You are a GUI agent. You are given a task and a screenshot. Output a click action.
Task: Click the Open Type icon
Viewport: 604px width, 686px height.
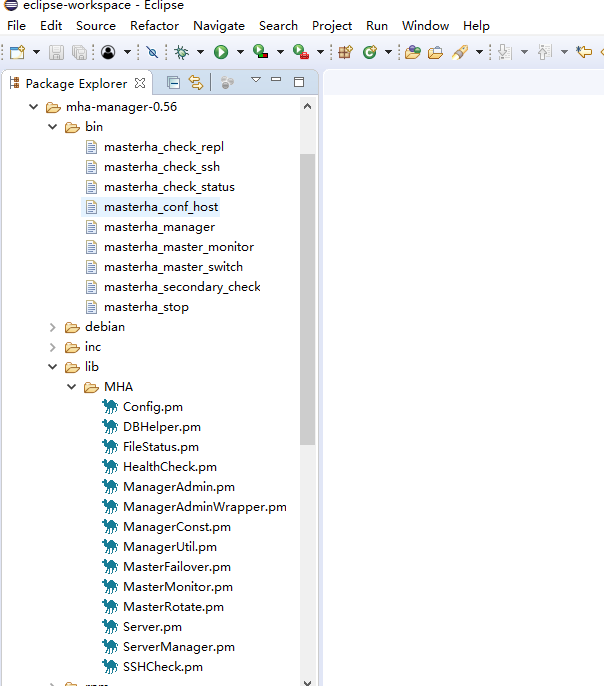412,52
